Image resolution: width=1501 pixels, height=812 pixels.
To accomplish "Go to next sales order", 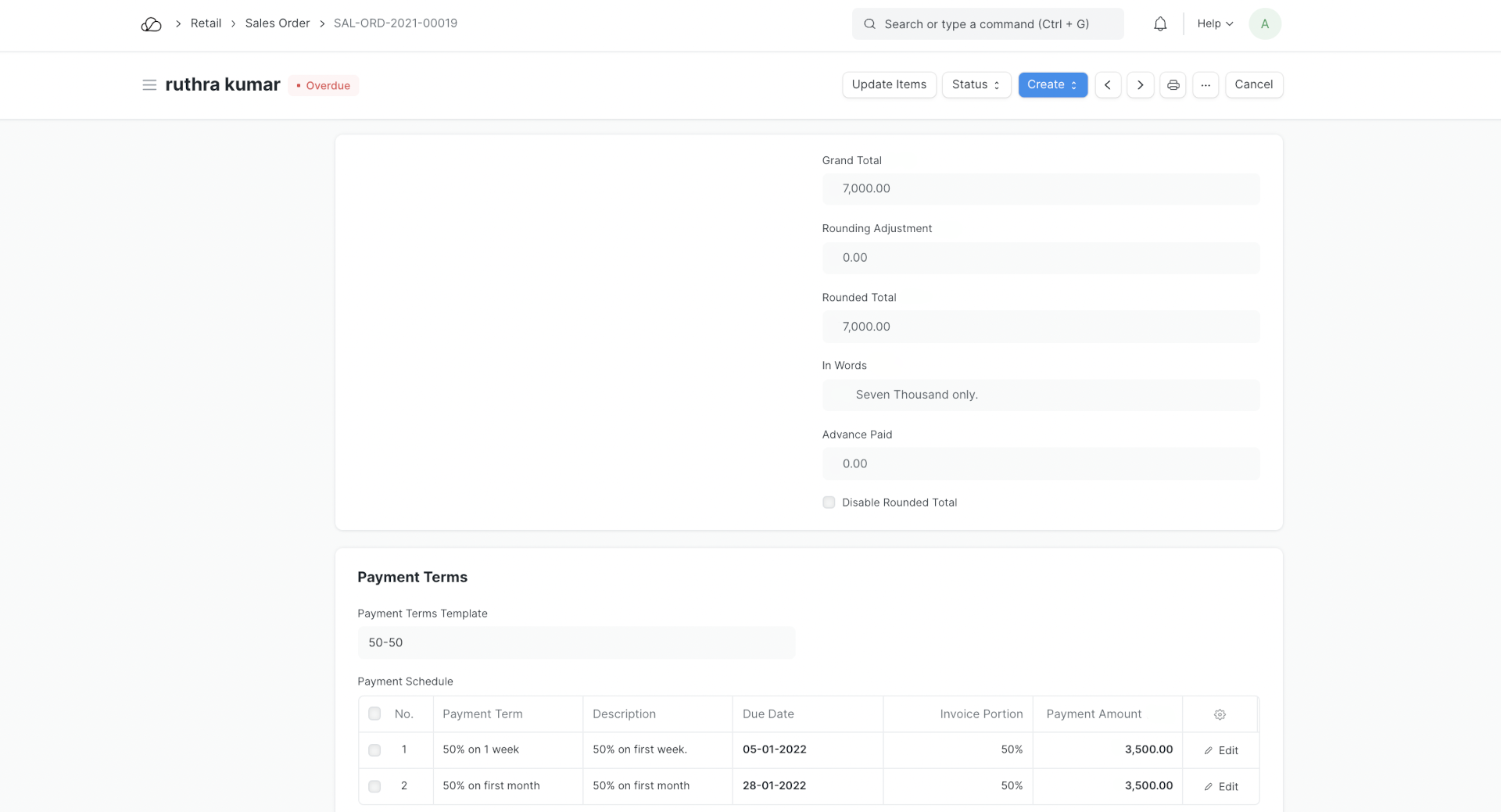I will pos(1140,84).
